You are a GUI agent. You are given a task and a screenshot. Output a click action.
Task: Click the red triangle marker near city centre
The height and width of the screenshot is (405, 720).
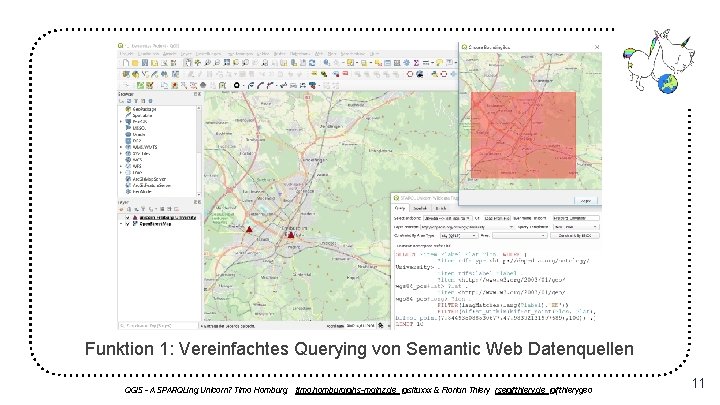point(291,235)
